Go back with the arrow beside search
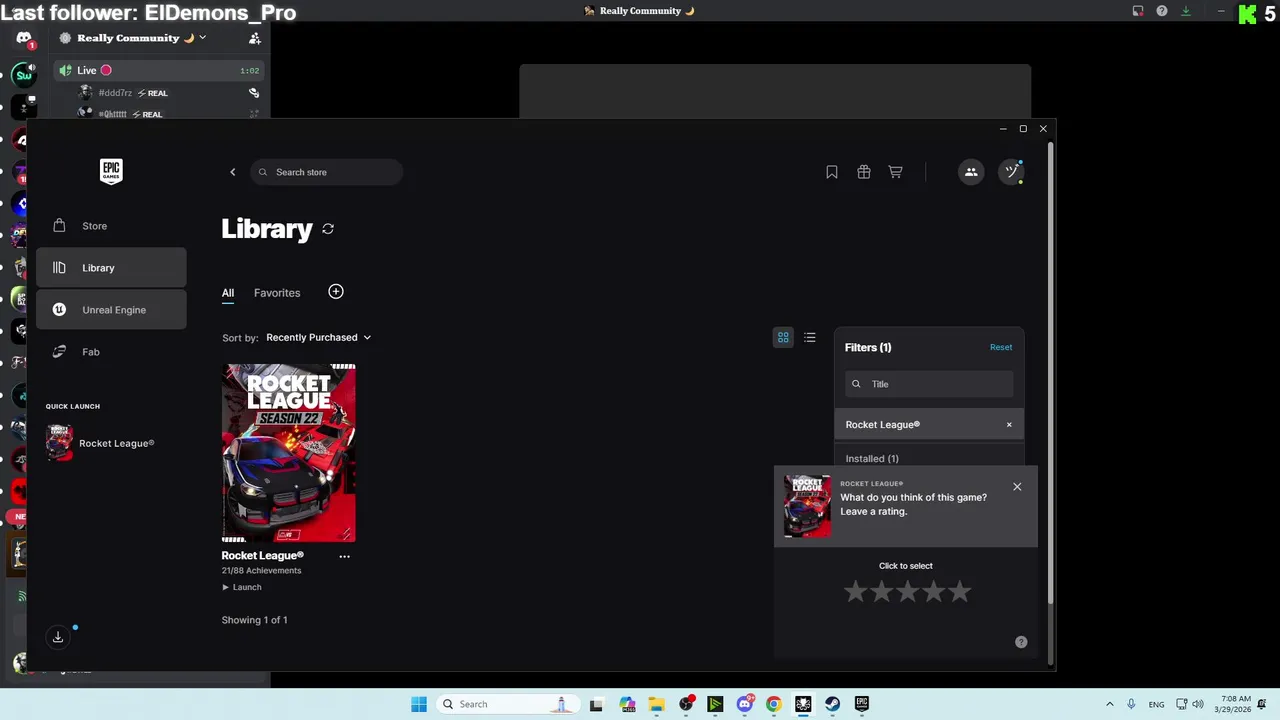 click(233, 172)
